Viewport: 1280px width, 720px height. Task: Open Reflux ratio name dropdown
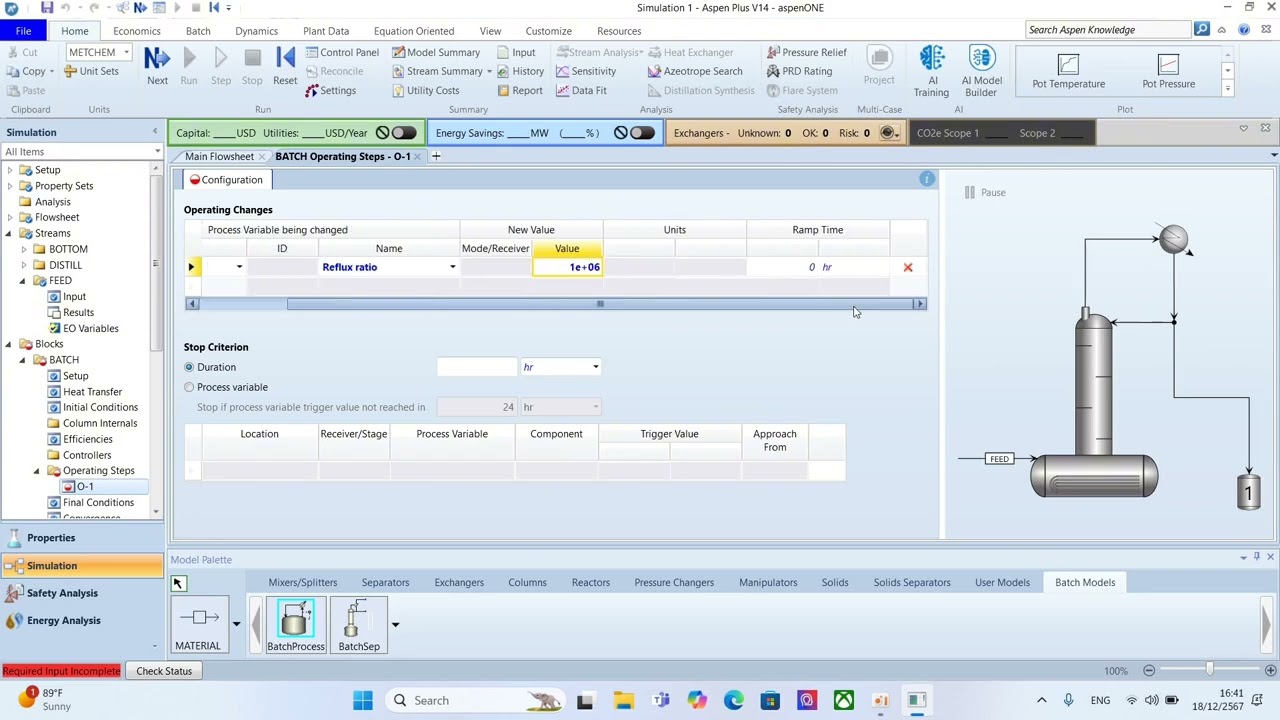[452, 267]
